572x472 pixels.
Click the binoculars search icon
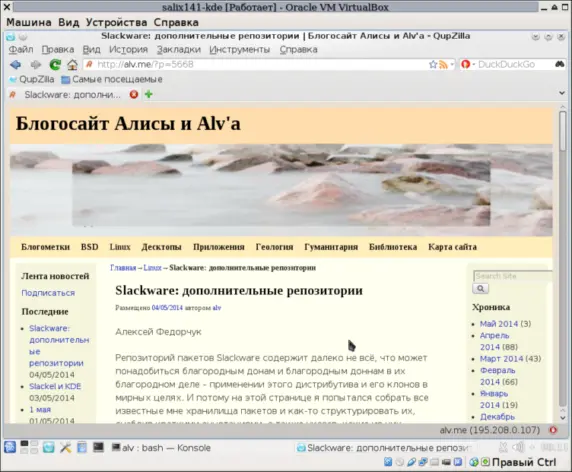(560, 65)
